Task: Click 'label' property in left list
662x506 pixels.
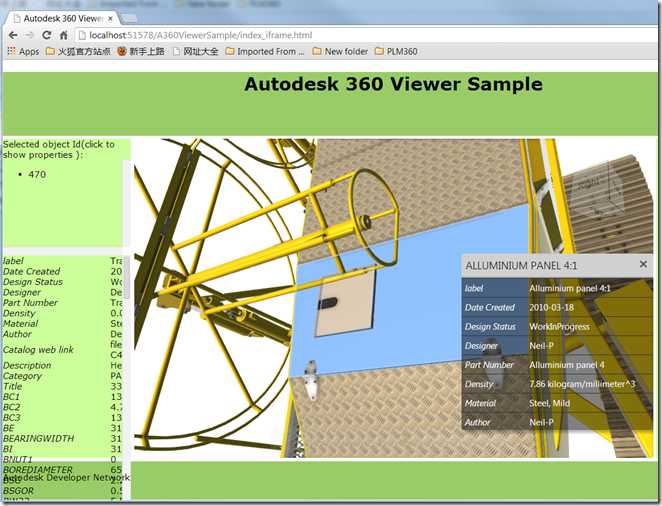Action: pyautogui.click(x=13, y=261)
